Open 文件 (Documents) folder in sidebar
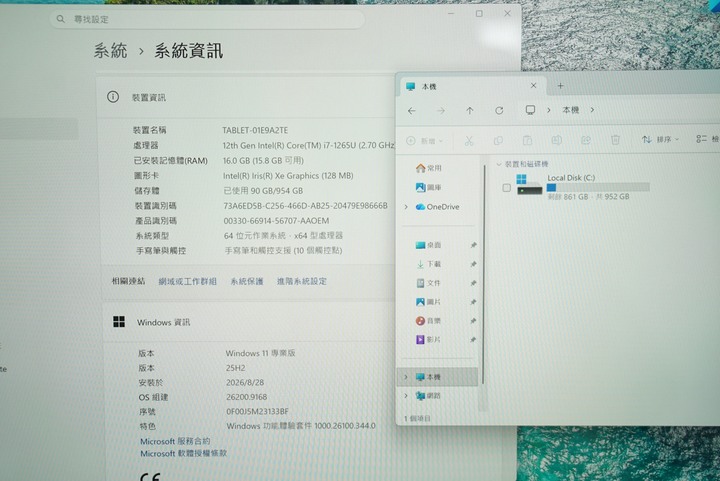 tap(428, 283)
